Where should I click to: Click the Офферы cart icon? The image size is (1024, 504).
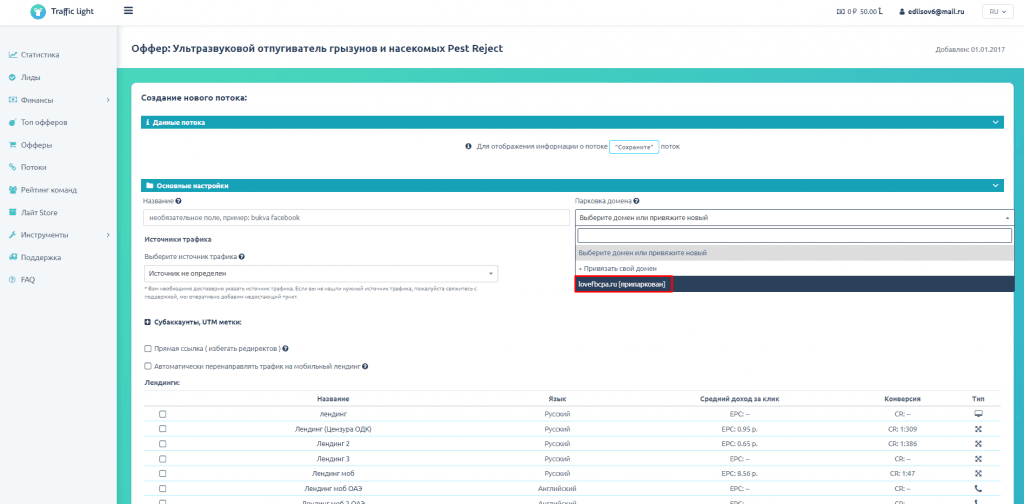[x=12, y=145]
